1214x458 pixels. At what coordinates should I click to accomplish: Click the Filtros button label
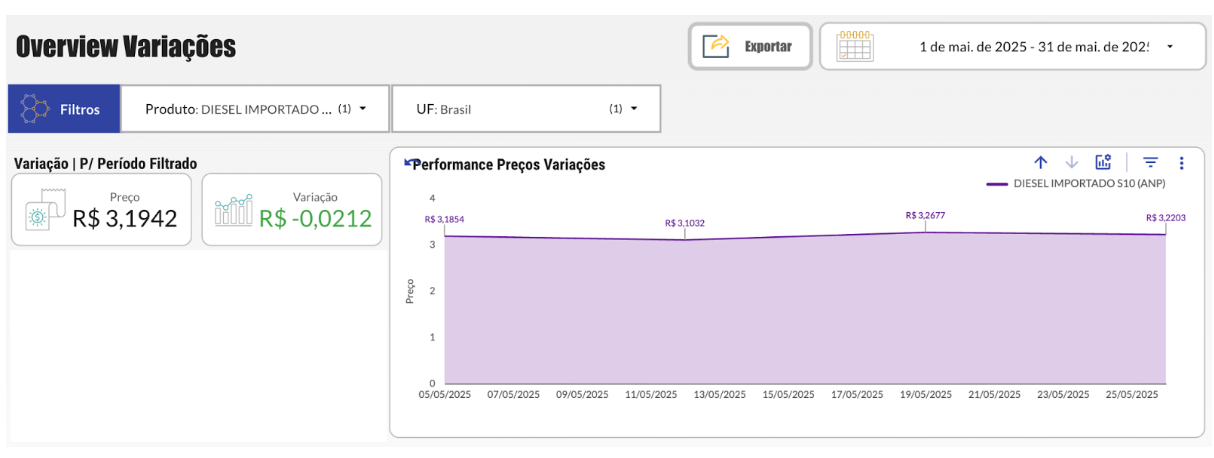(x=80, y=109)
